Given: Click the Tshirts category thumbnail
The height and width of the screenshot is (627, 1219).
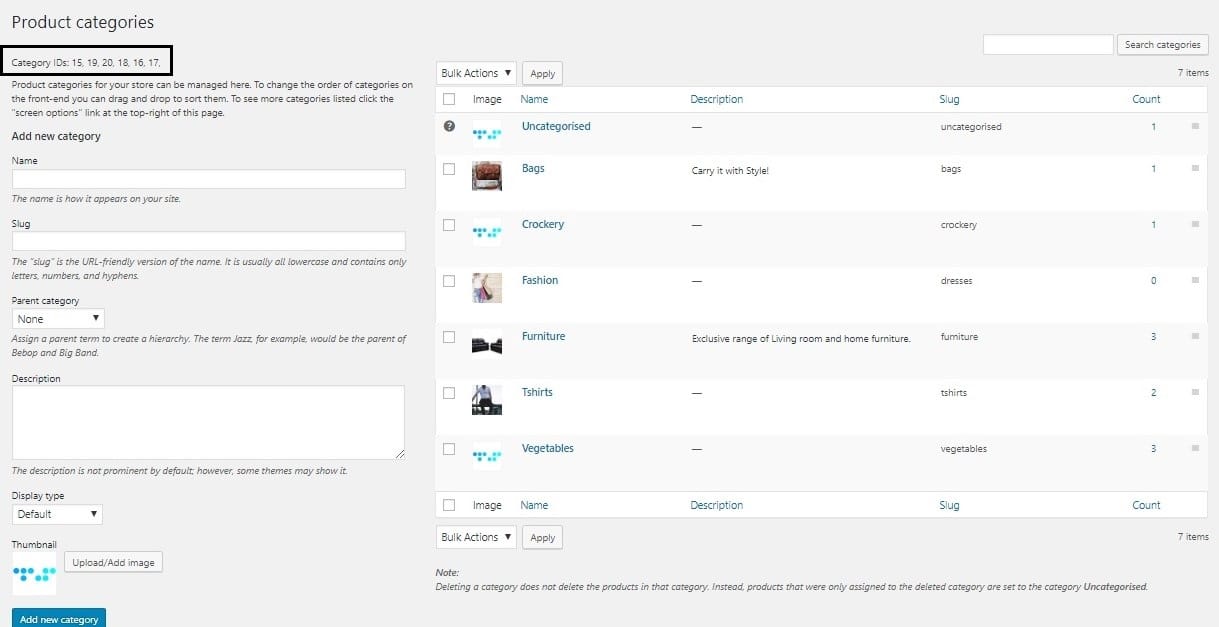Looking at the screenshot, I should pos(486,400).
